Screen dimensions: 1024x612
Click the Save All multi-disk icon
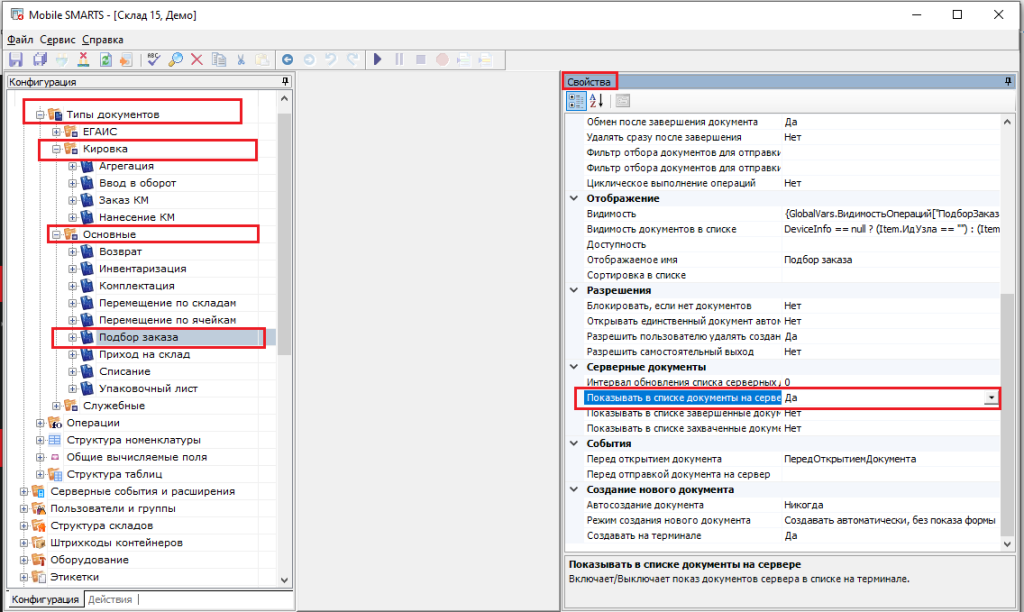point(40,59)
